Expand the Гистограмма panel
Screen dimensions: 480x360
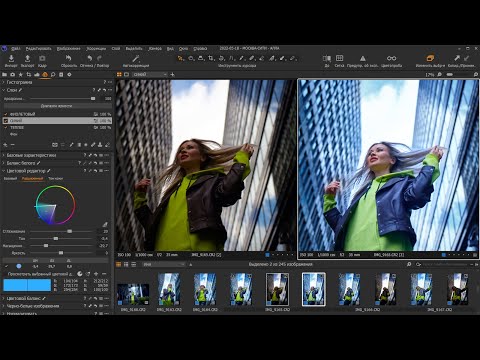[3, 82]
